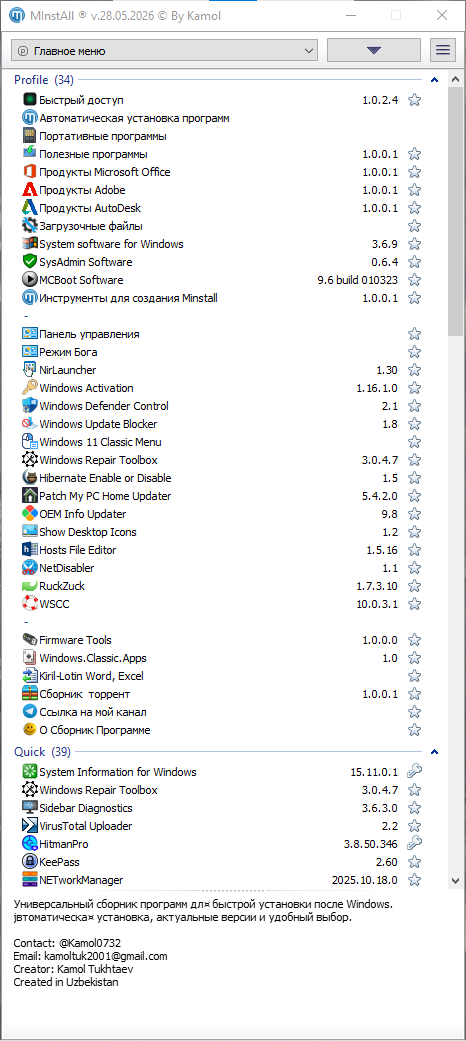Click the WSCC lifebuoy icon

pyautogui.click(x=30, y=603)
